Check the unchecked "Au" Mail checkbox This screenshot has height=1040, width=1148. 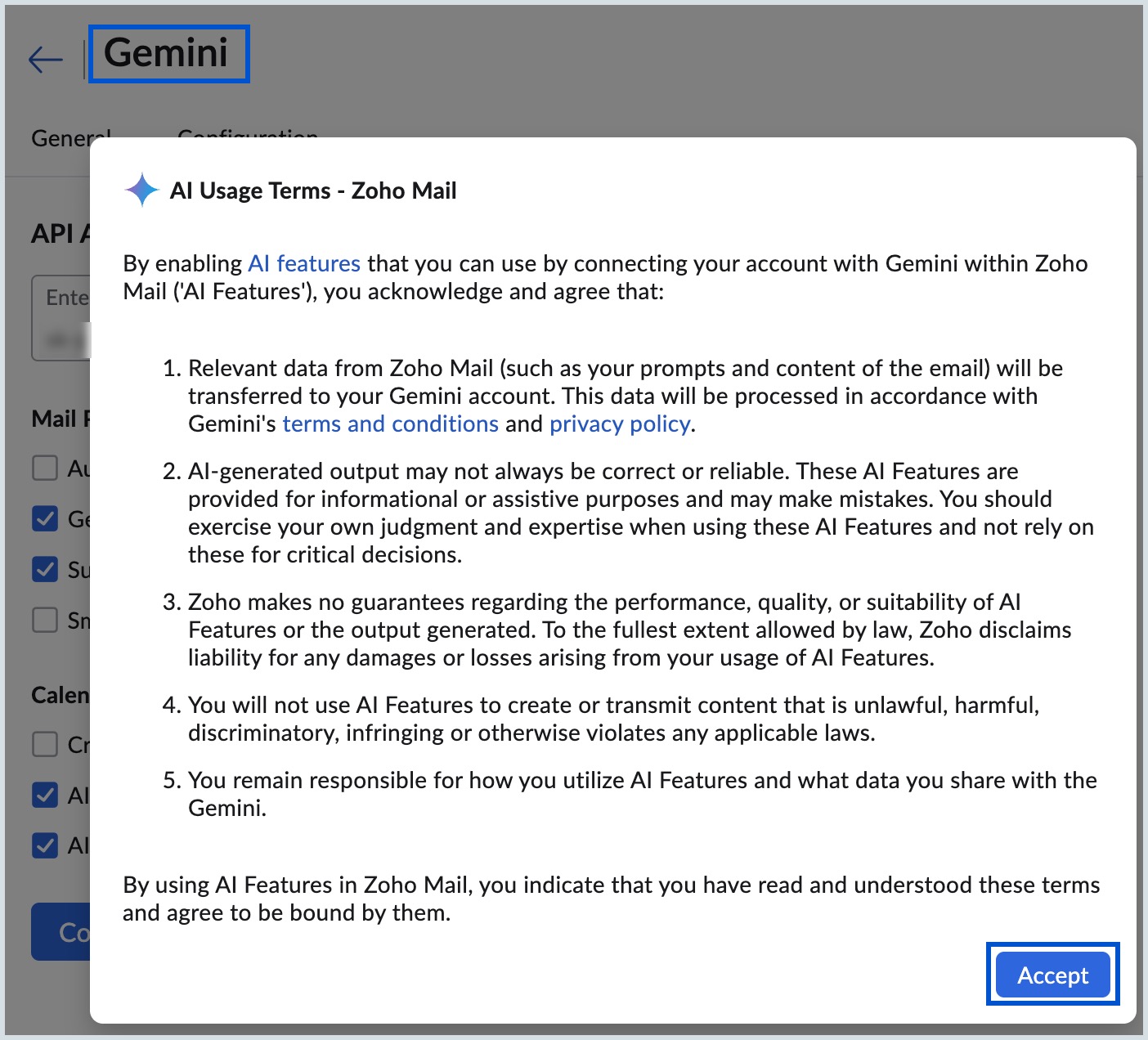[x=45, y=468]
